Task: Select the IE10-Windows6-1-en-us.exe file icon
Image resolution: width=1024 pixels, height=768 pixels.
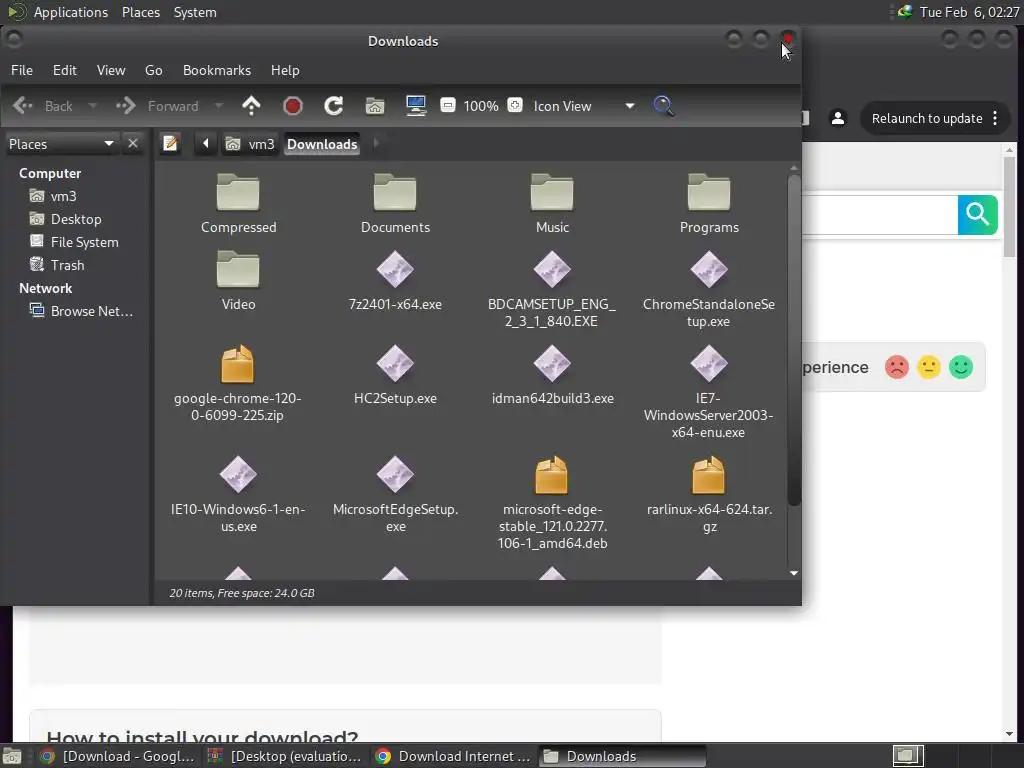Action: pos(238,475)
